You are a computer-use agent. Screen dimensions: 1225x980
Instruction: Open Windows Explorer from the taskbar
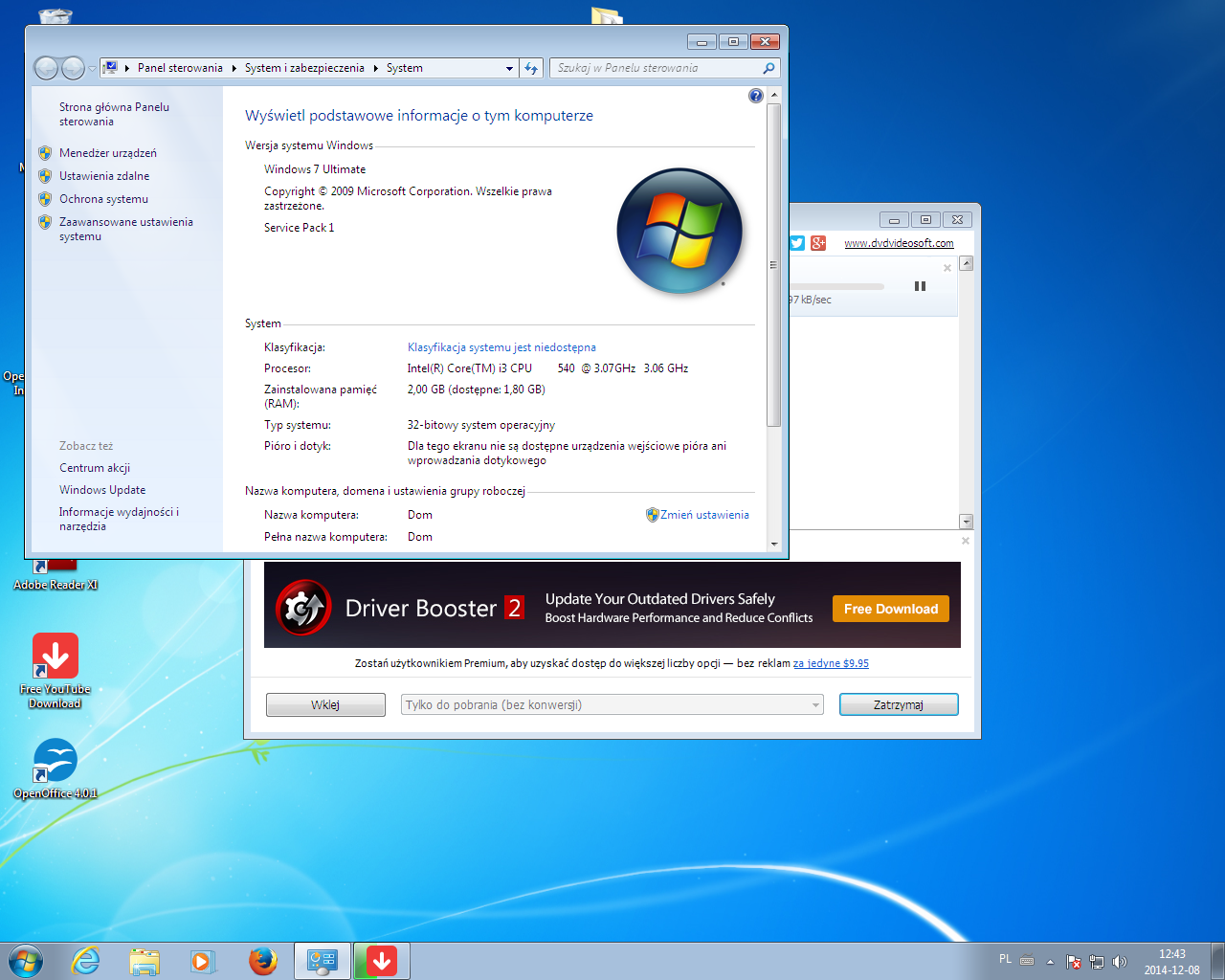[x=145, y=961]
